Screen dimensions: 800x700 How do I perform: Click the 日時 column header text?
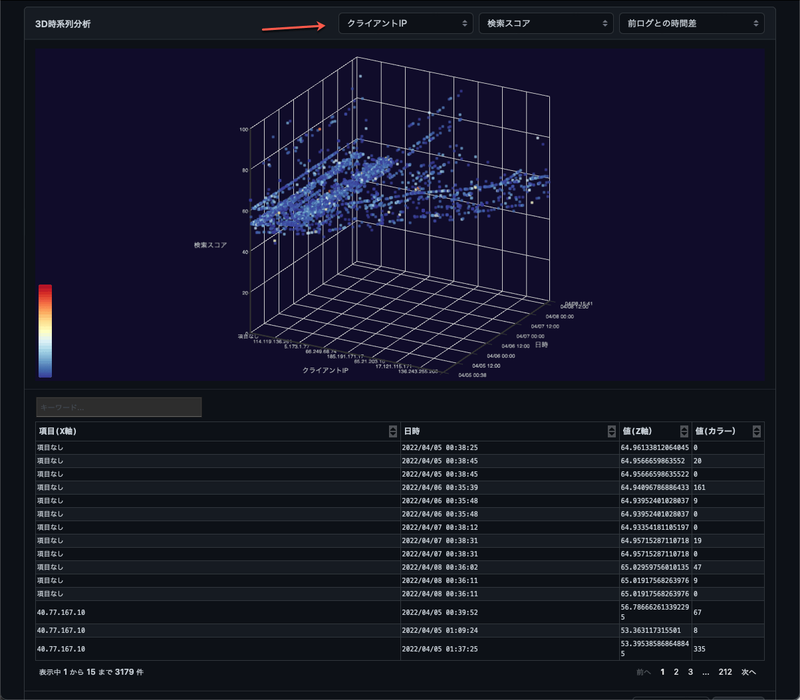pos(410,431)
